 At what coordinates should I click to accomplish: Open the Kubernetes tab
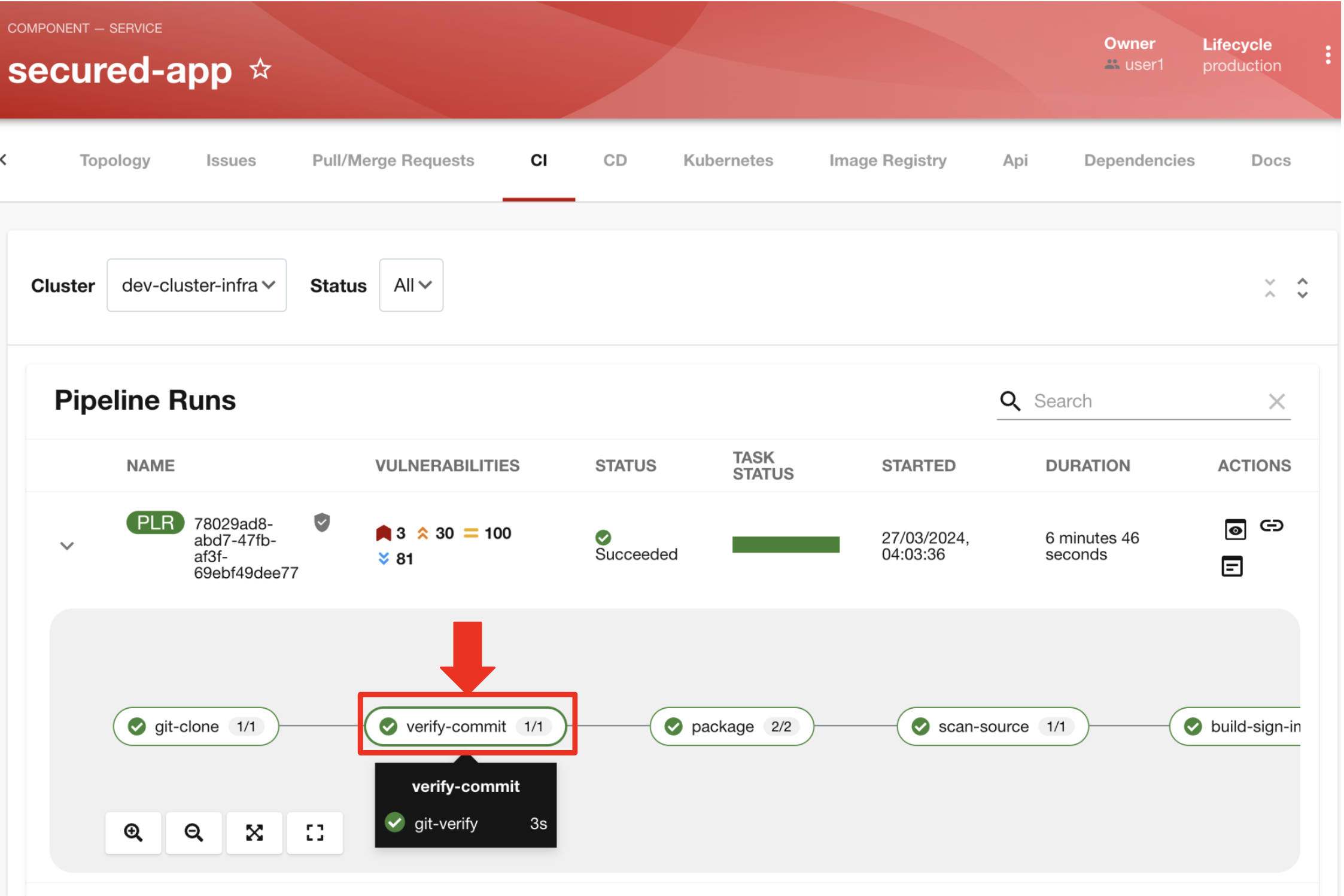click(x=728, y=160)
